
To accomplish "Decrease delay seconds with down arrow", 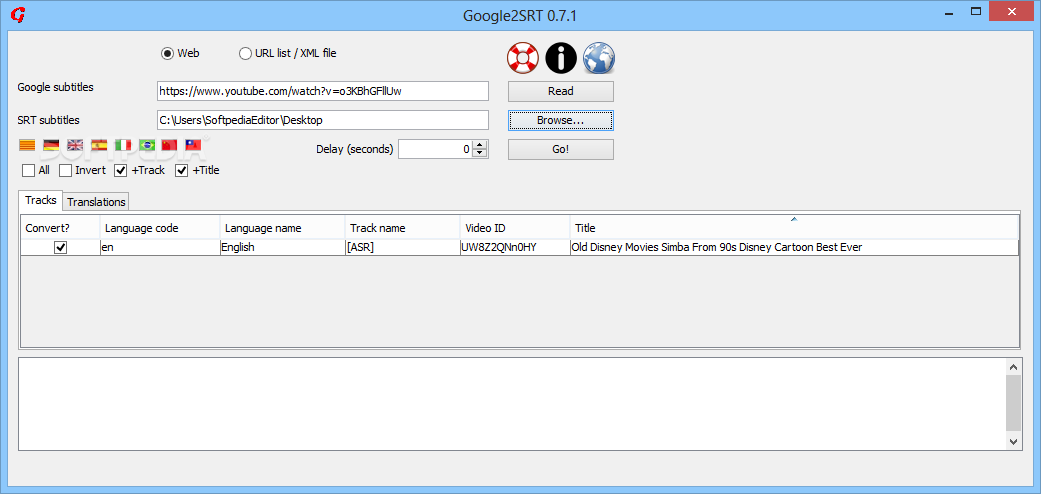I will [x=480, y=153].
